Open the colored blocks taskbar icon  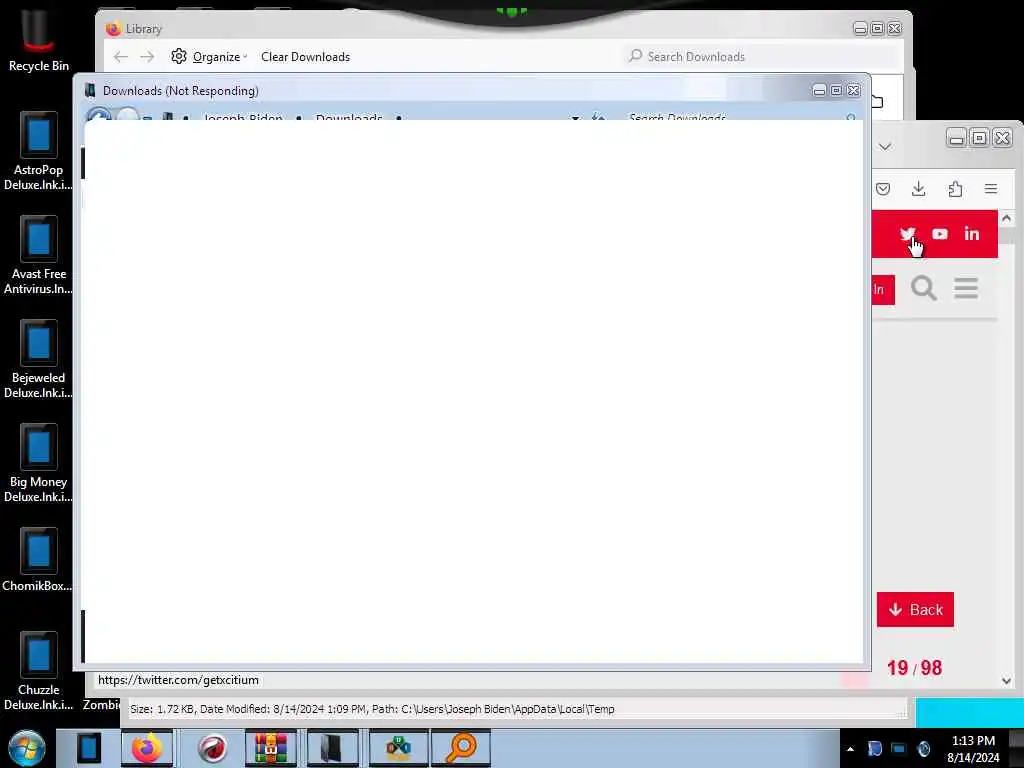coord(398,748)
